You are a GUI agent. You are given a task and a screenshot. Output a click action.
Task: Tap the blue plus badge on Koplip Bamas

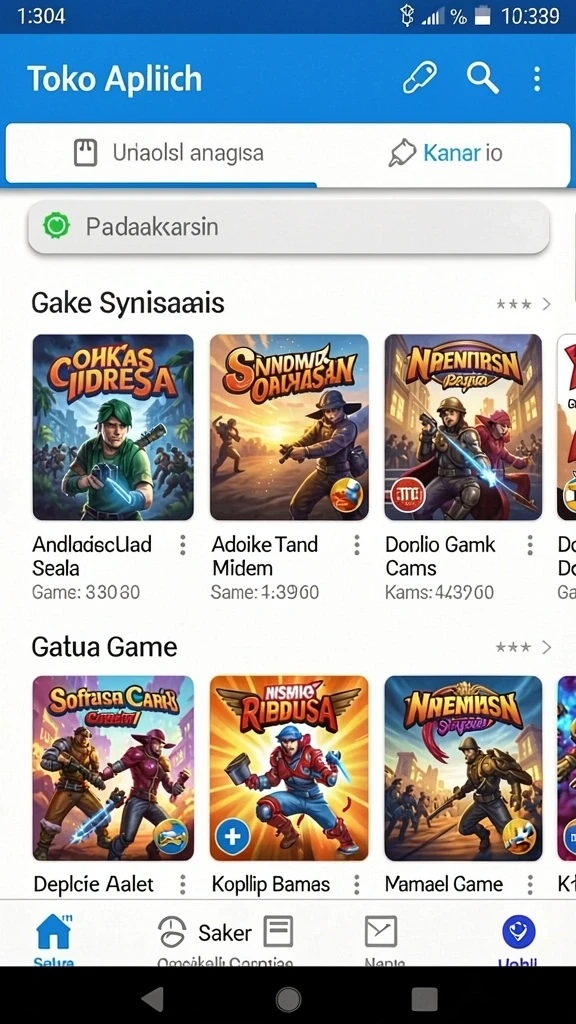[x=232, y=837]
